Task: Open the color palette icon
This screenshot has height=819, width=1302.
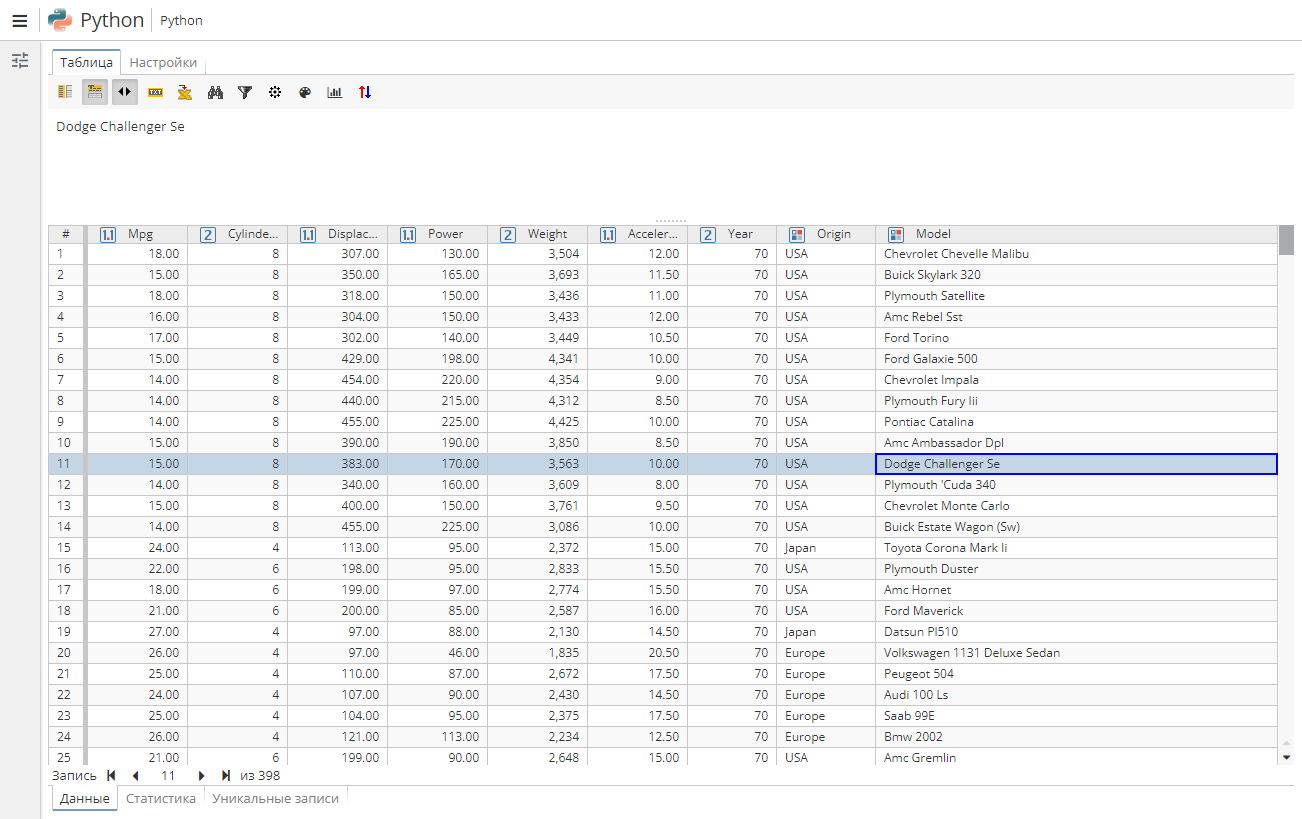Action: click(x=305, y=92)
